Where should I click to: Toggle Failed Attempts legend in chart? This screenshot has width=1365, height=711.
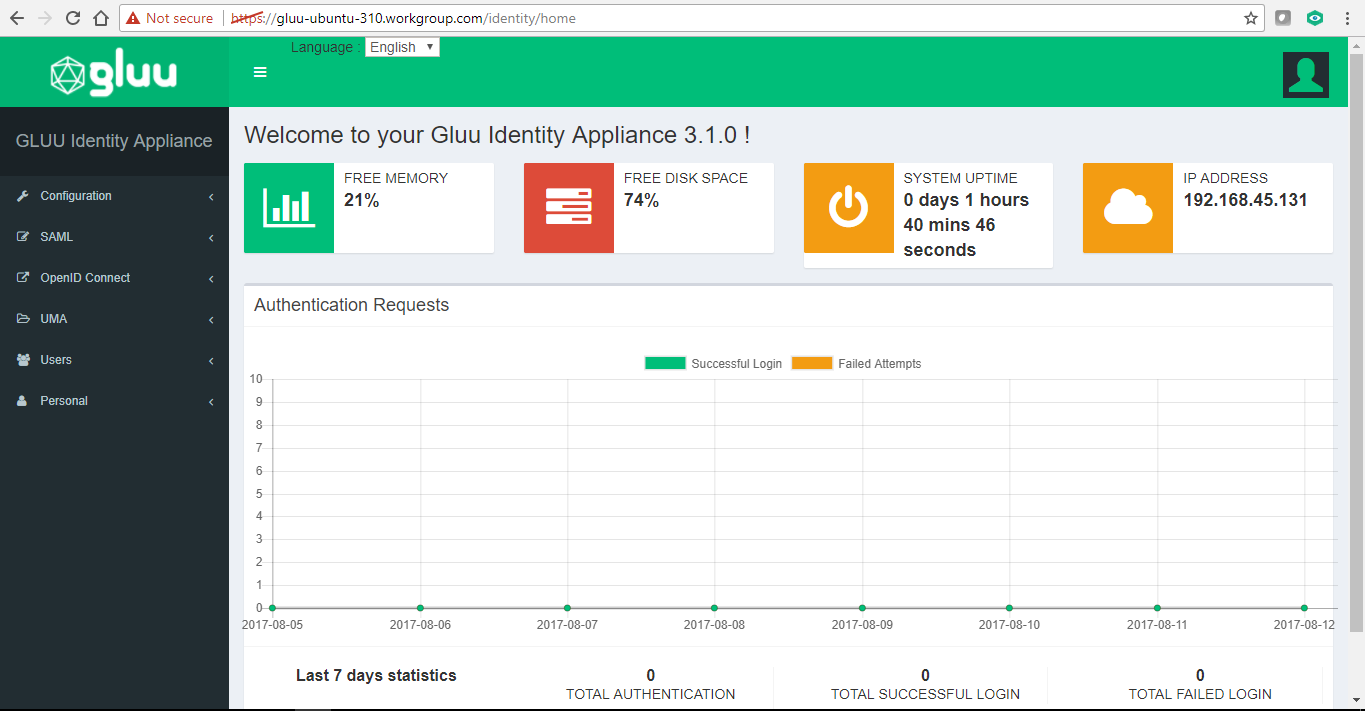(x=856, y=364)
